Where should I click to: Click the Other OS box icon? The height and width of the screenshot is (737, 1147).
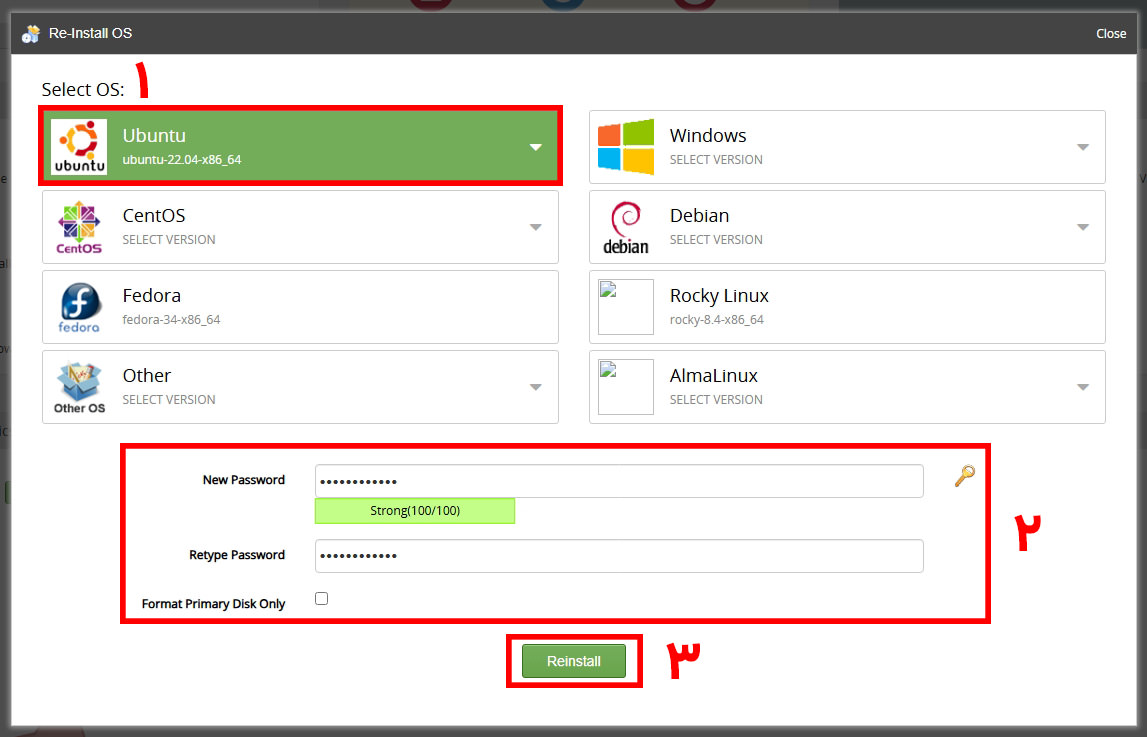pyautogui.click(x=79, y=387)
